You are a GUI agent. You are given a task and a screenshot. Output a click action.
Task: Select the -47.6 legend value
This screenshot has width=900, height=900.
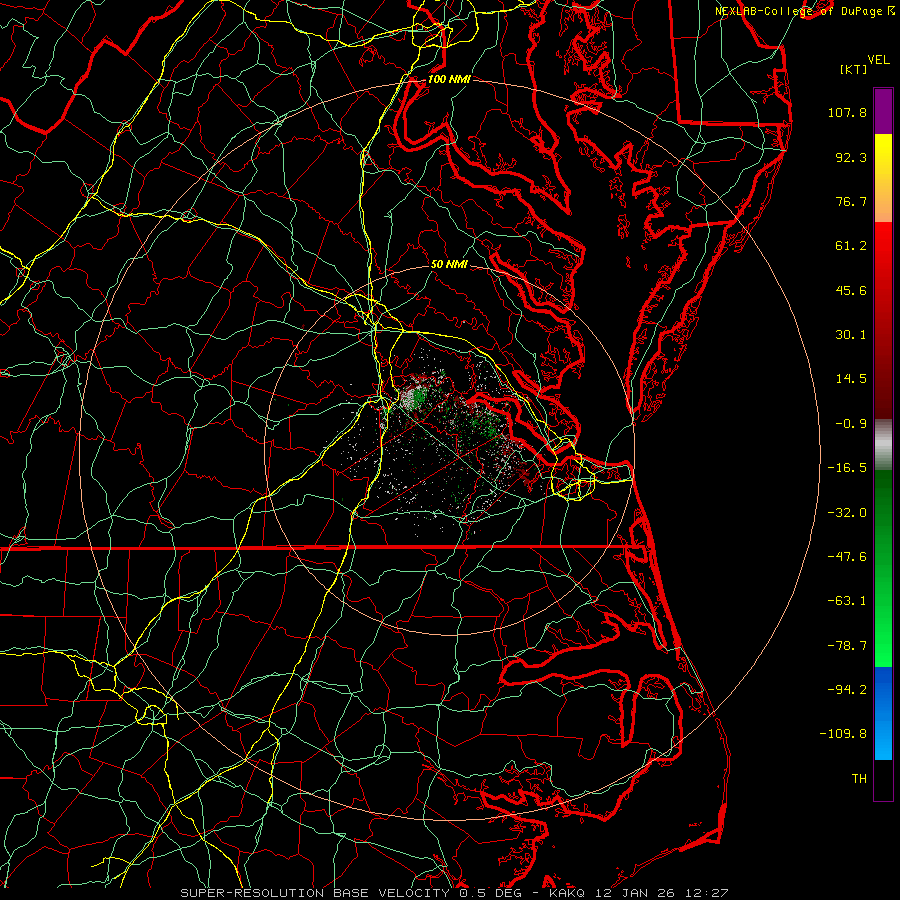[x=847, y=557]
